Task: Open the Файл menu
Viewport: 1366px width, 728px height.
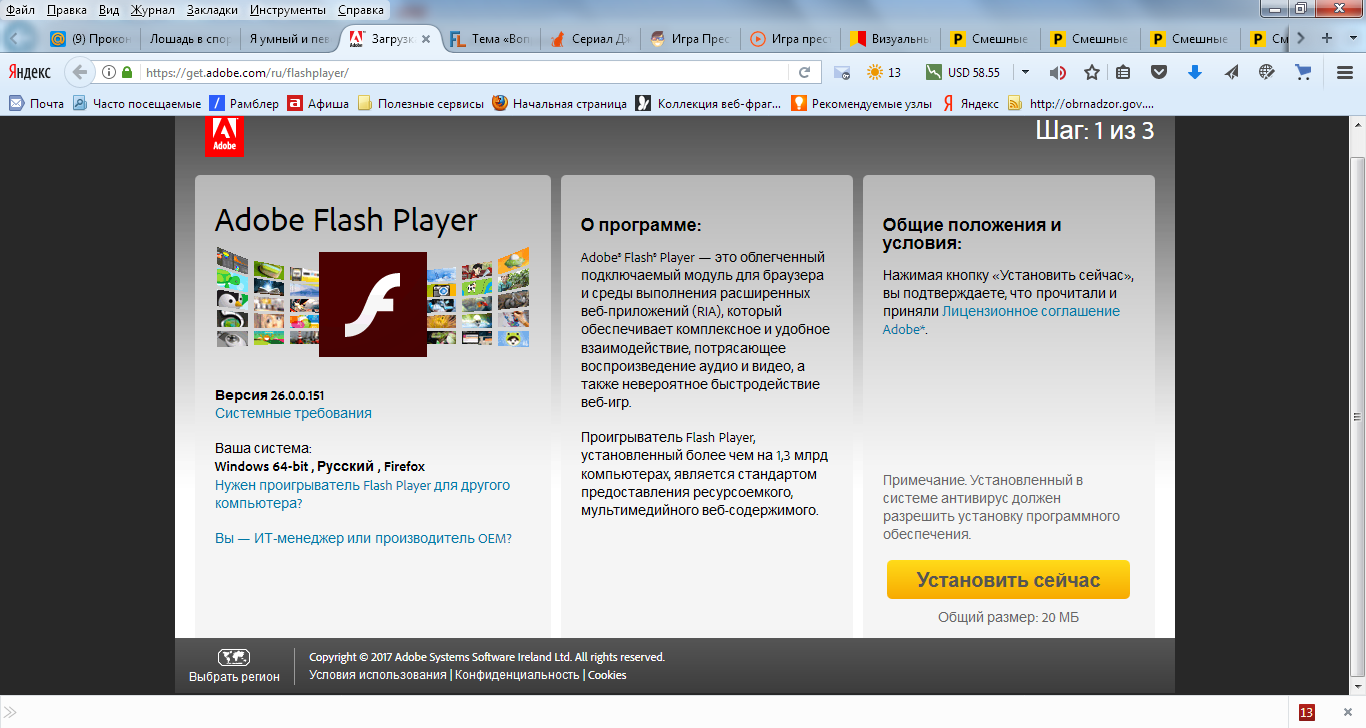Action: (20, 10)
